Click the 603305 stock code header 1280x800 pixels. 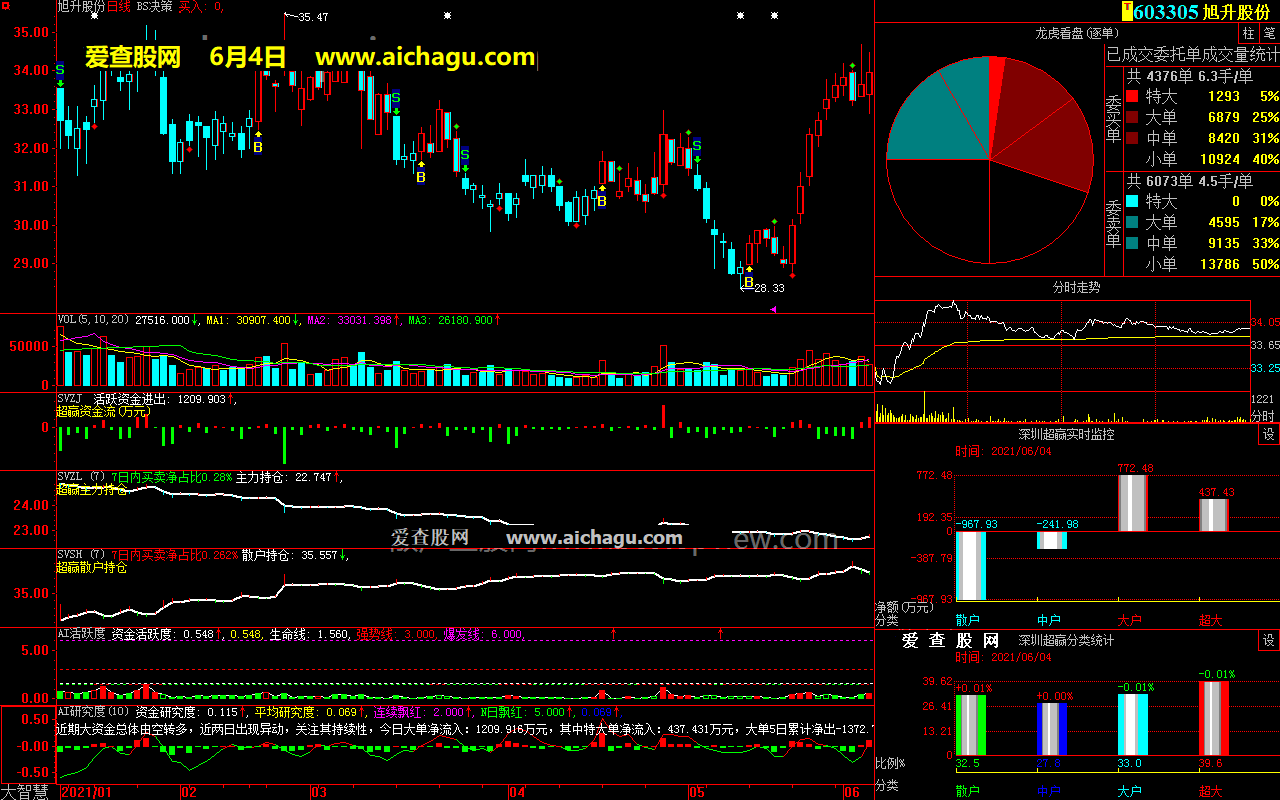[x=1166, y=12]
